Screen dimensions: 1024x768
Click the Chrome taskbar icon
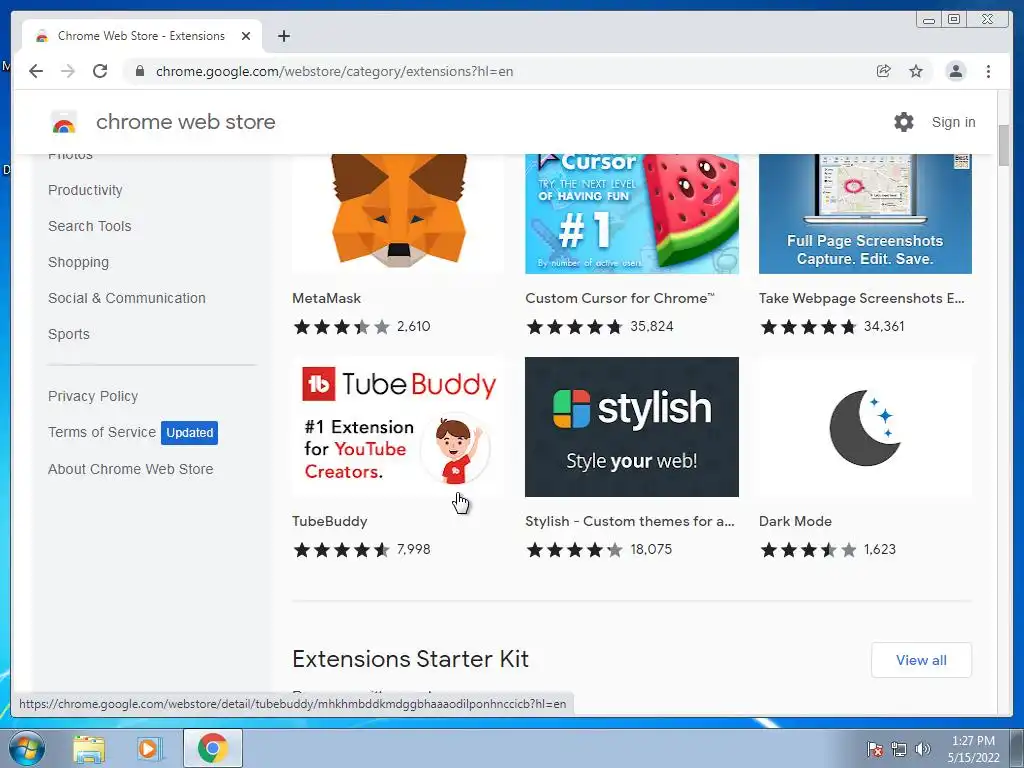click(213, 748)
